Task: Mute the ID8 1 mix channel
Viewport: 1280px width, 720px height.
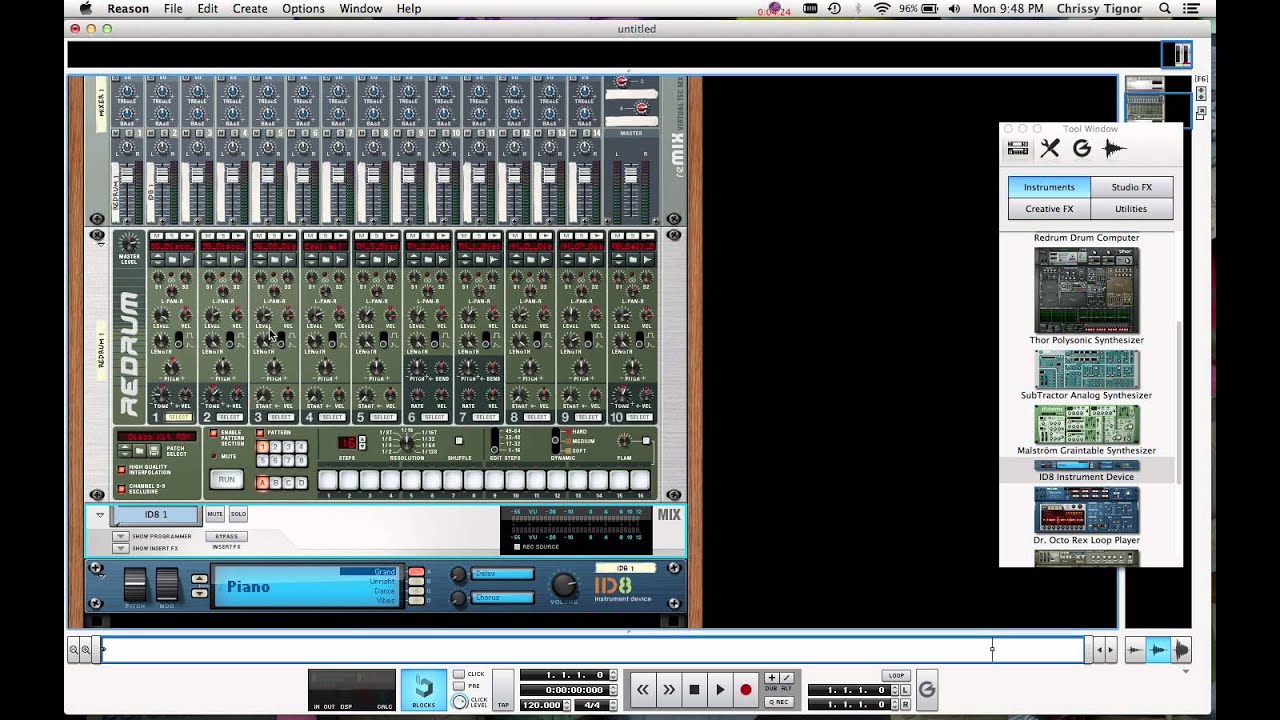Action: 215,514
